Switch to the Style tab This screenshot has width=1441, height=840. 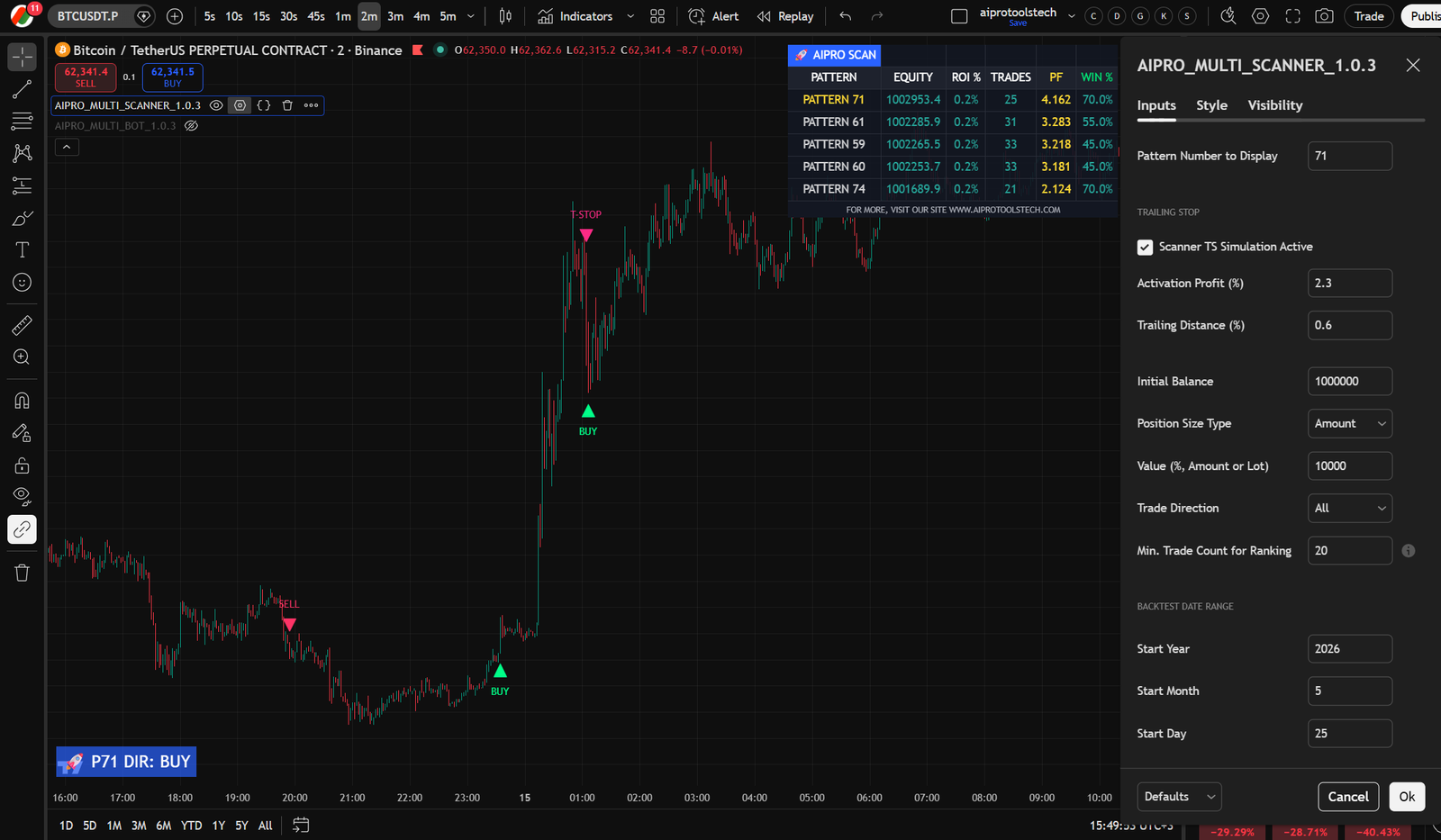tap(1211, 105)
